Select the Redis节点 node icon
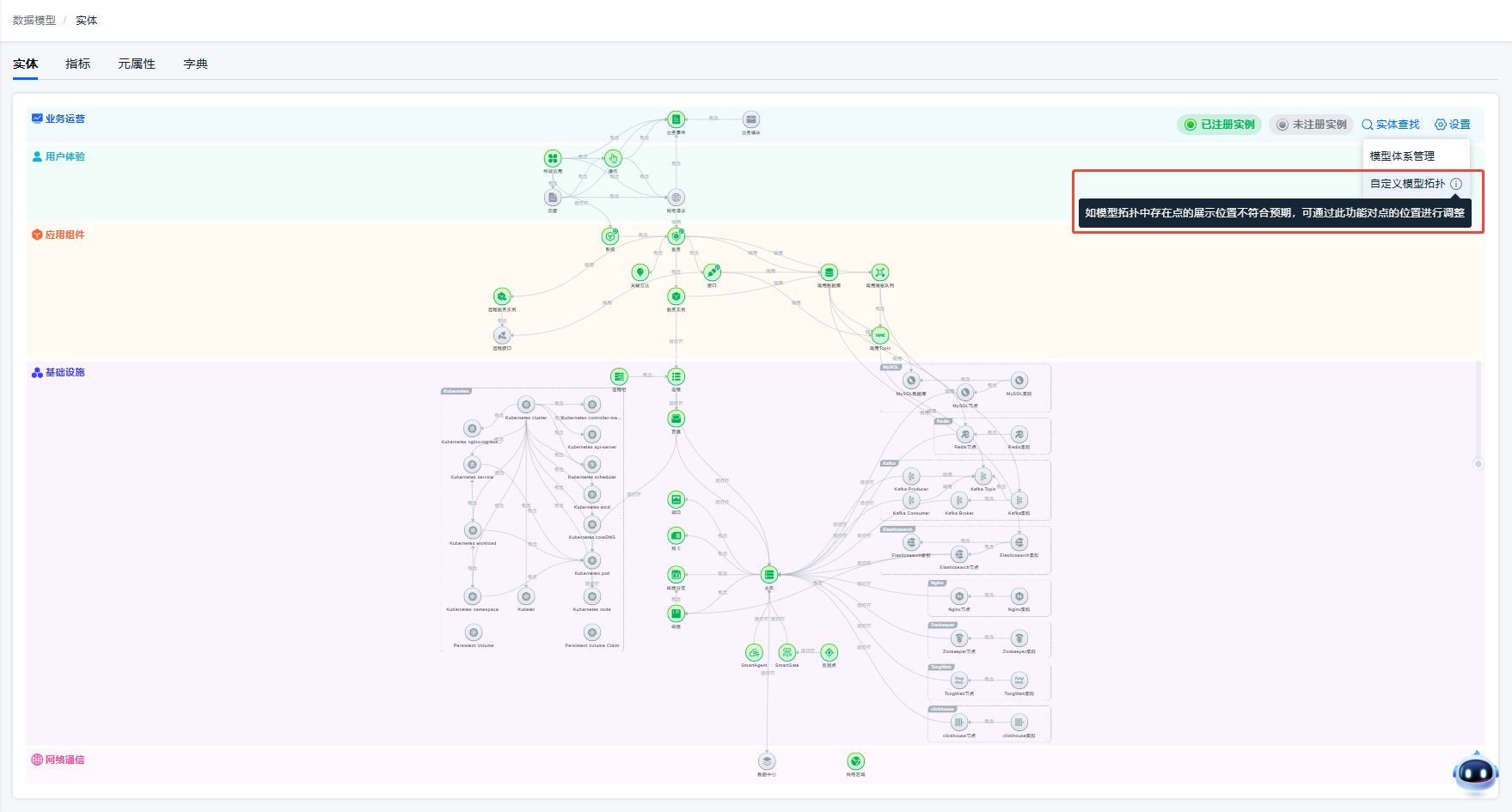The height and width of the screenshot is (812, 1512). (965, 435)
